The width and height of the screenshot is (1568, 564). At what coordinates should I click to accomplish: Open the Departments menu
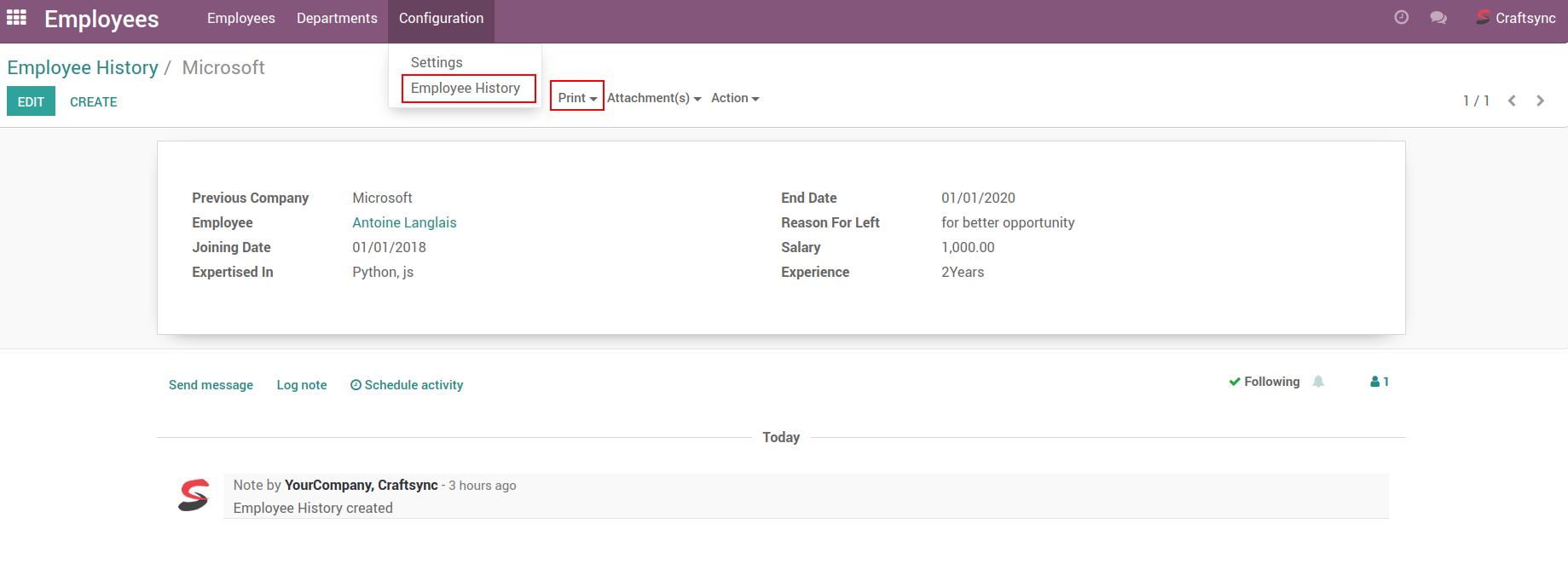(x=337, y=18)
